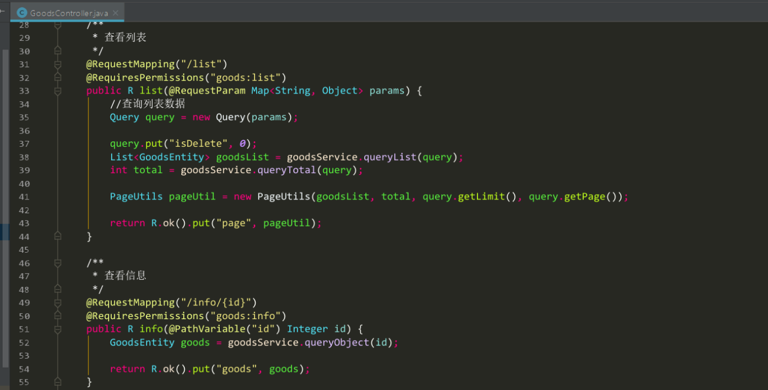Click the "goods:list" string literal
Image resolution: width=768 pixels, height=390 pixels.
point(245,77)
